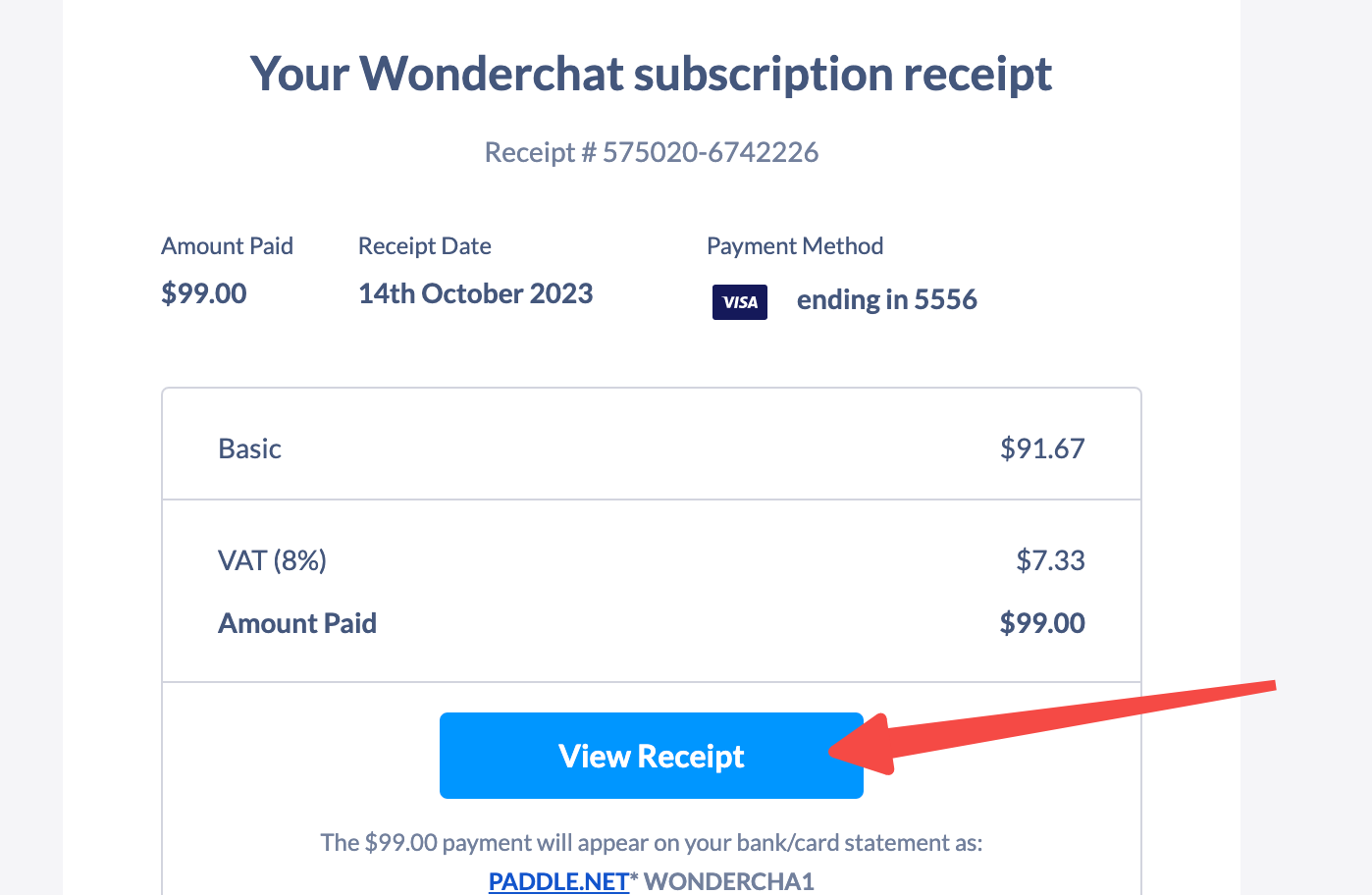Click the $91.67 Basic price
This screenshot has width=1372, height=895.
[1041, 449]
